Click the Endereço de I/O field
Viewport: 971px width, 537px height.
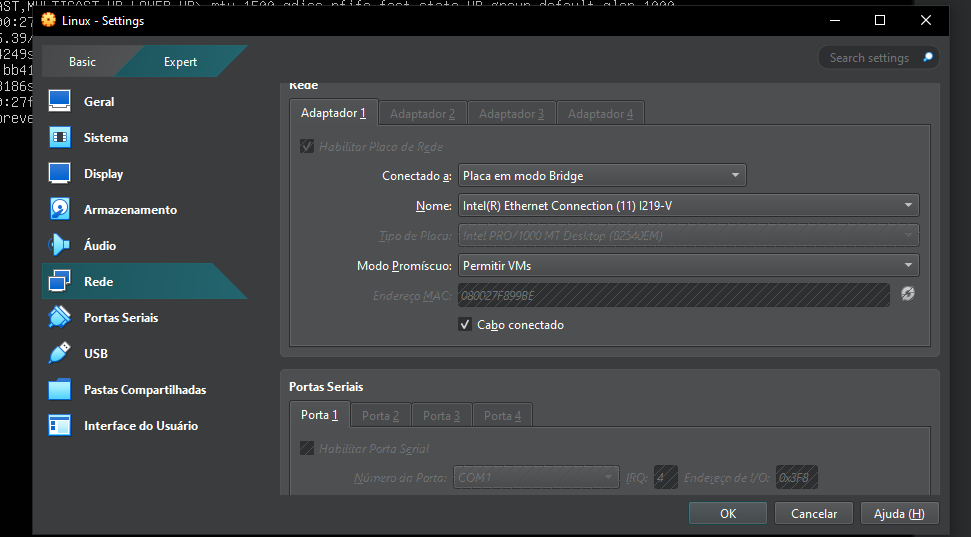tap(796, 478)
